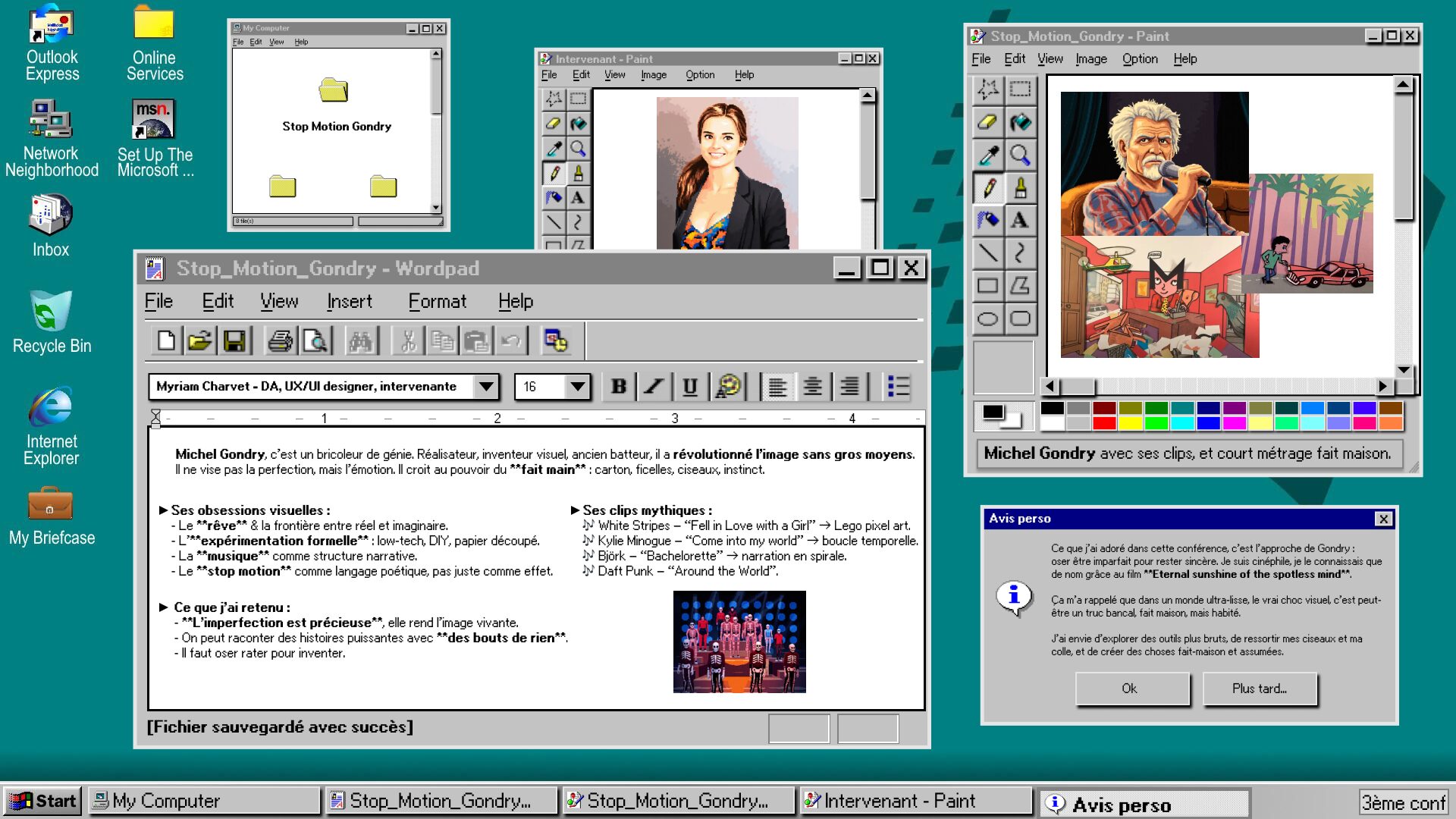Click Plus tard... in Avis perso dialog

click(1259, 689)
